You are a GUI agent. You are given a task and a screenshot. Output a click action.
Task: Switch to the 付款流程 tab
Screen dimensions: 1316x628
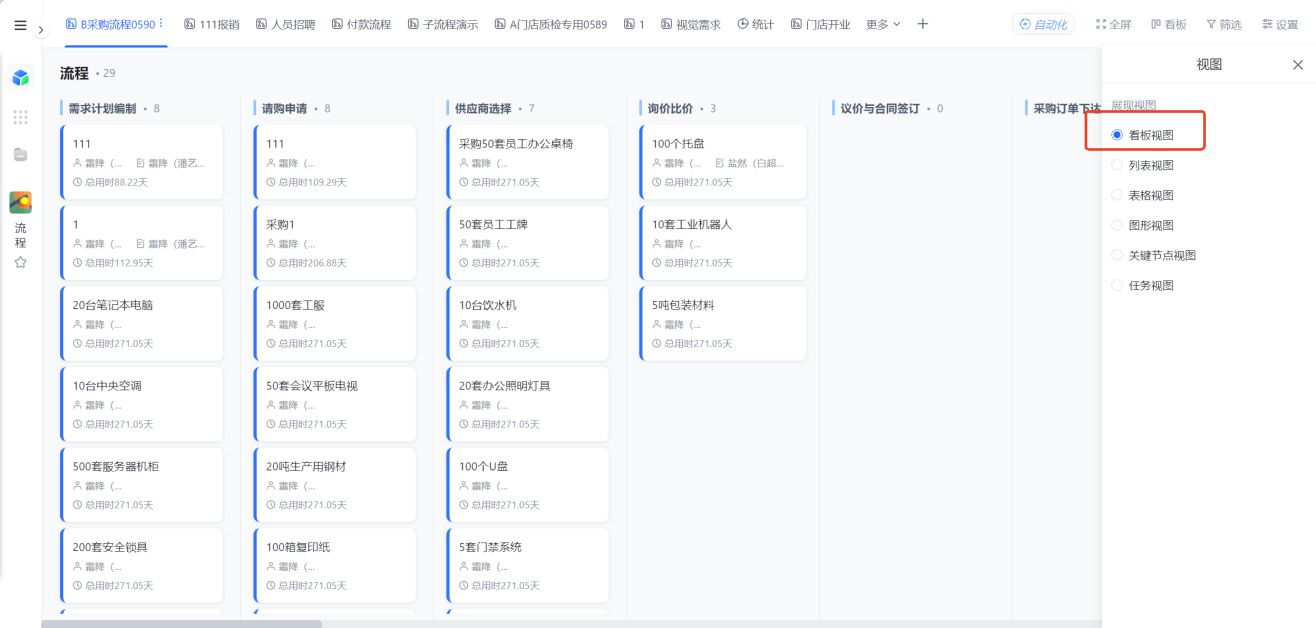pos(361,24)
